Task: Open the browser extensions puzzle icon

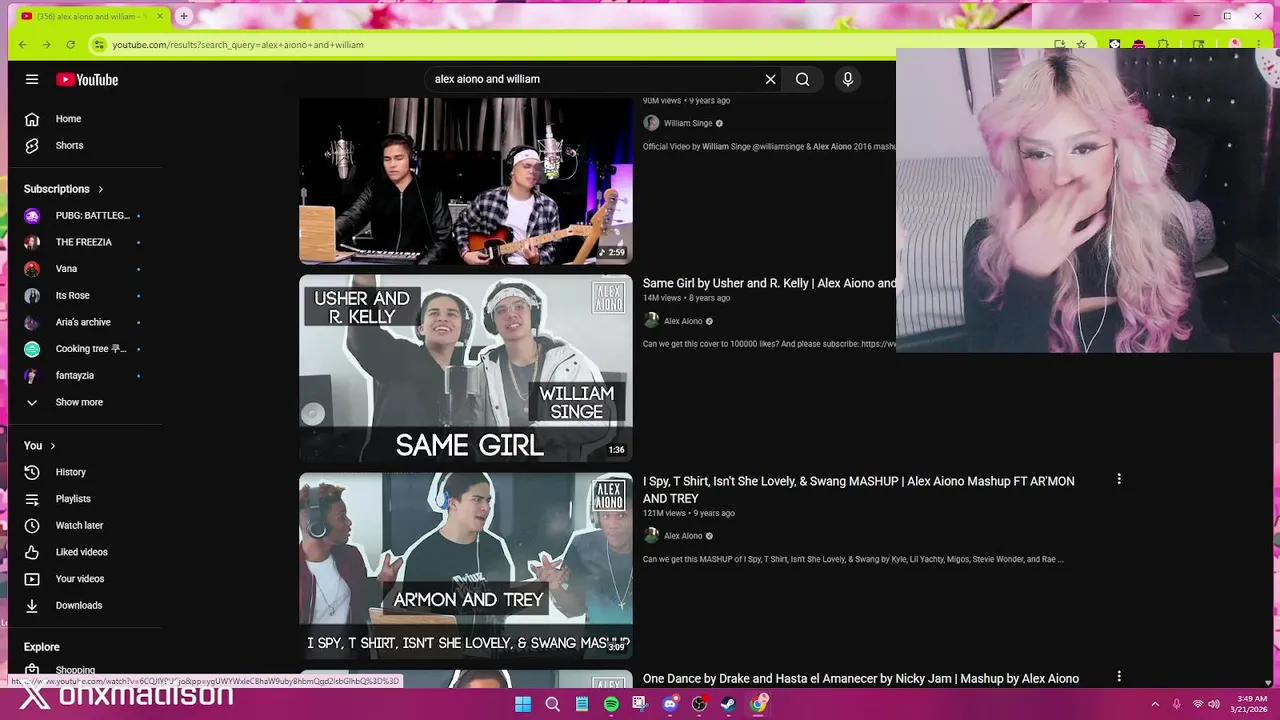Action: coord(1163,44)
